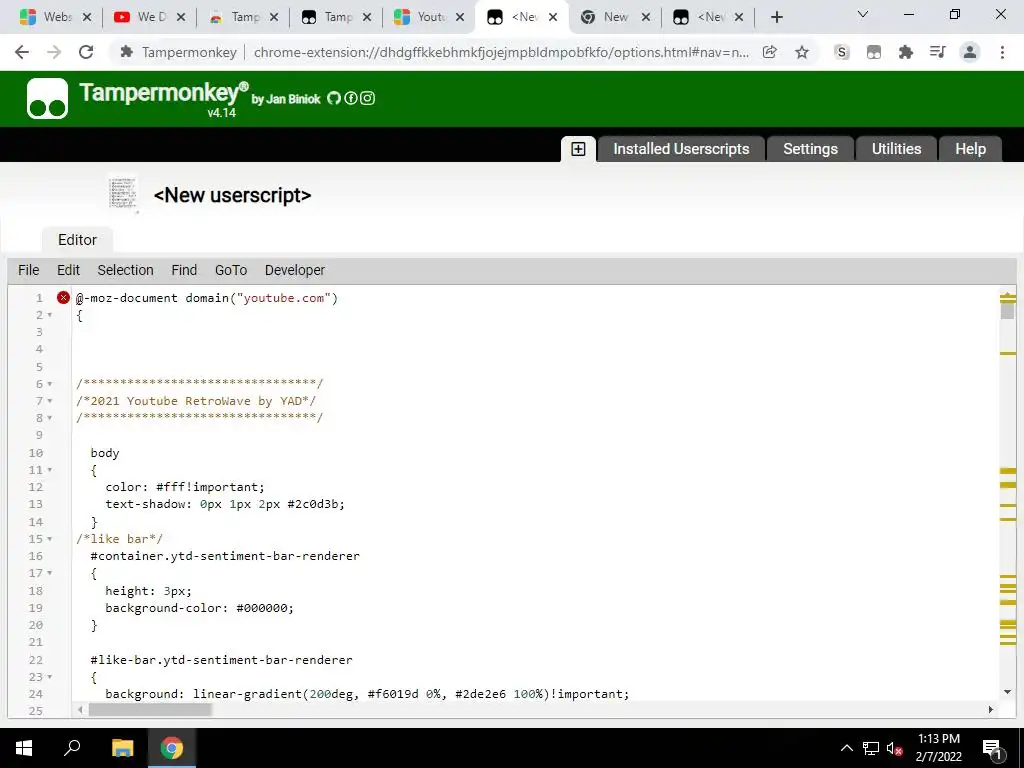Open Tampermonkey extension icon in toolbar
This screenshot has width=1024, height=768.
click(x=874, y=52)
